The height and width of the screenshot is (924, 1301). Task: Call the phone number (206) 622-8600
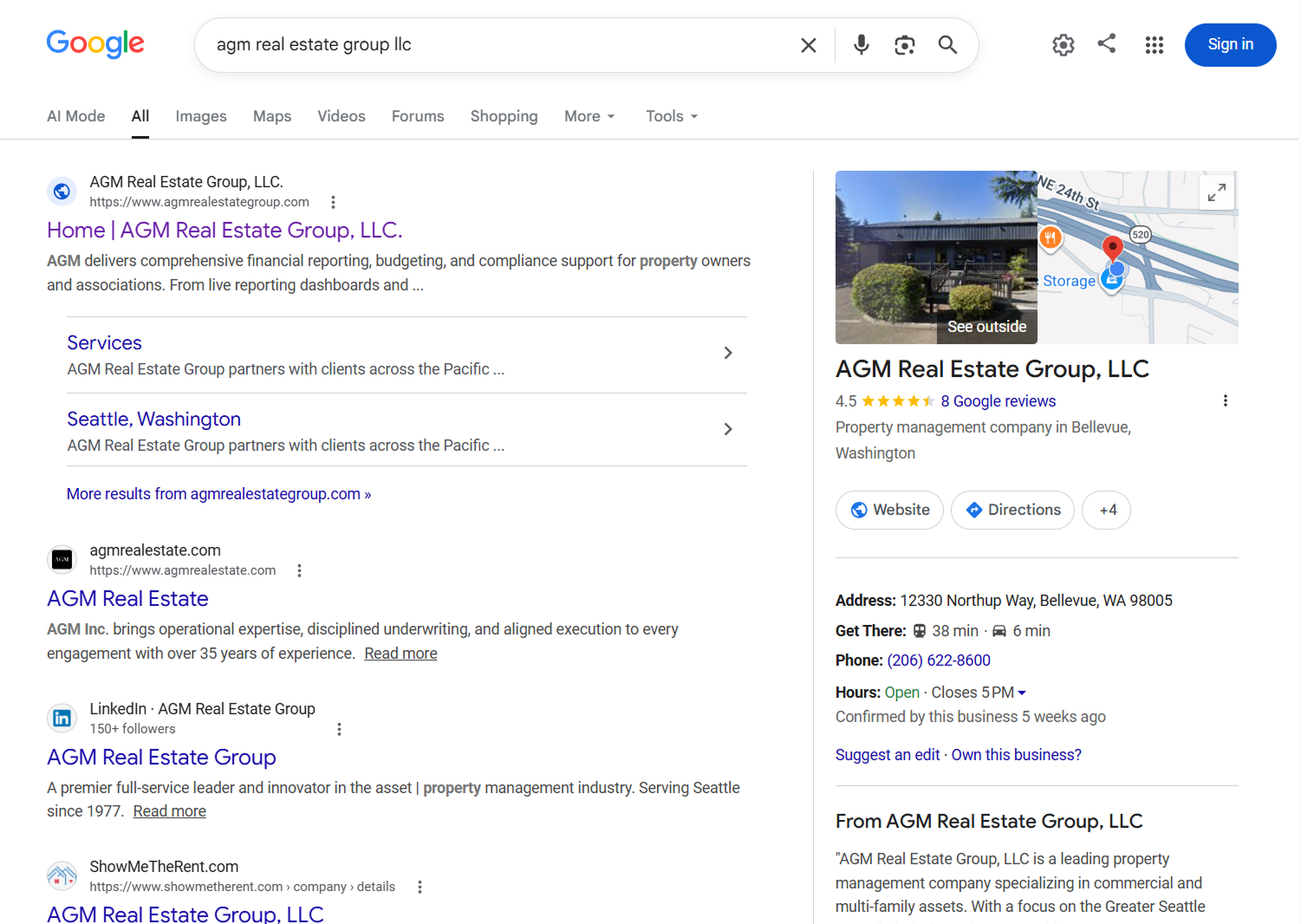pyautogui.click(x=939, y=660)
